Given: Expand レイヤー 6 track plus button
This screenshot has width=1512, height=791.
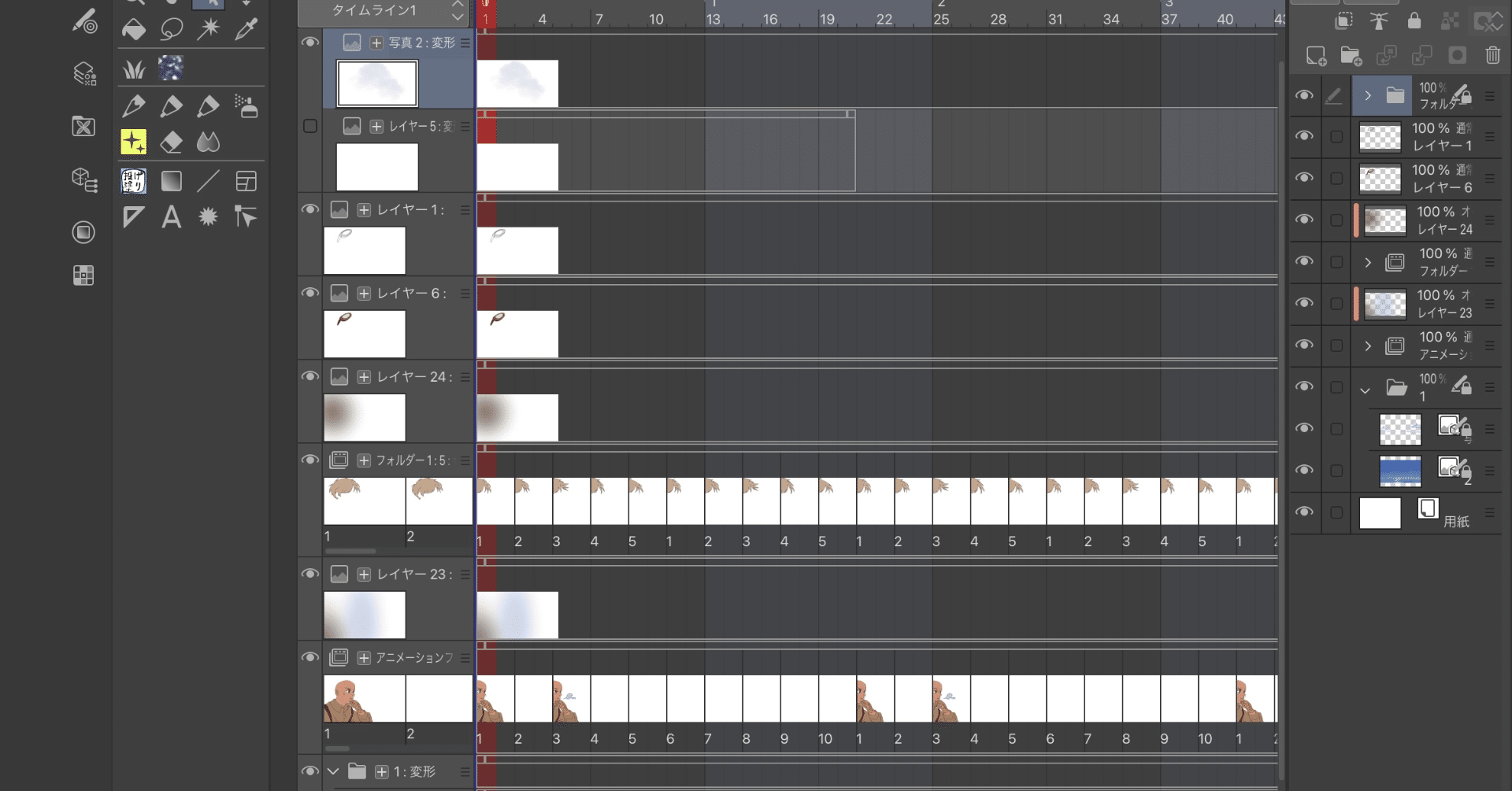Looking at the screenshot, I should tap(364, 294).
